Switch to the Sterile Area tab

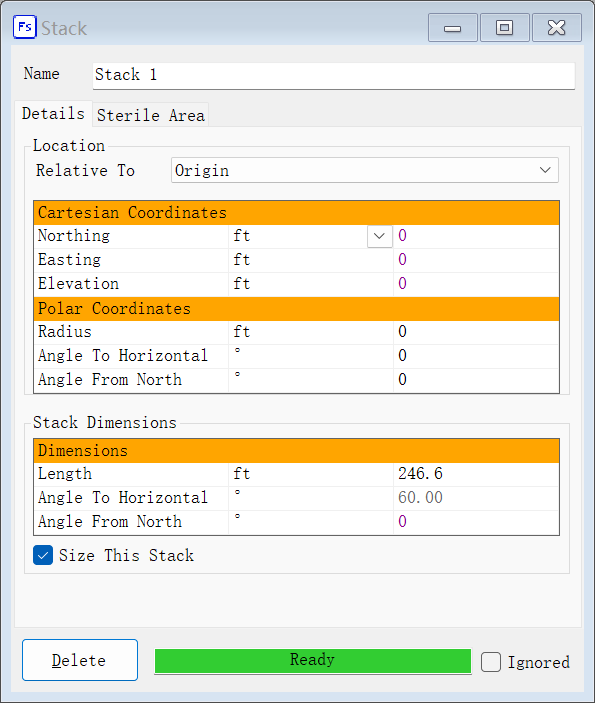coord(151,115)
